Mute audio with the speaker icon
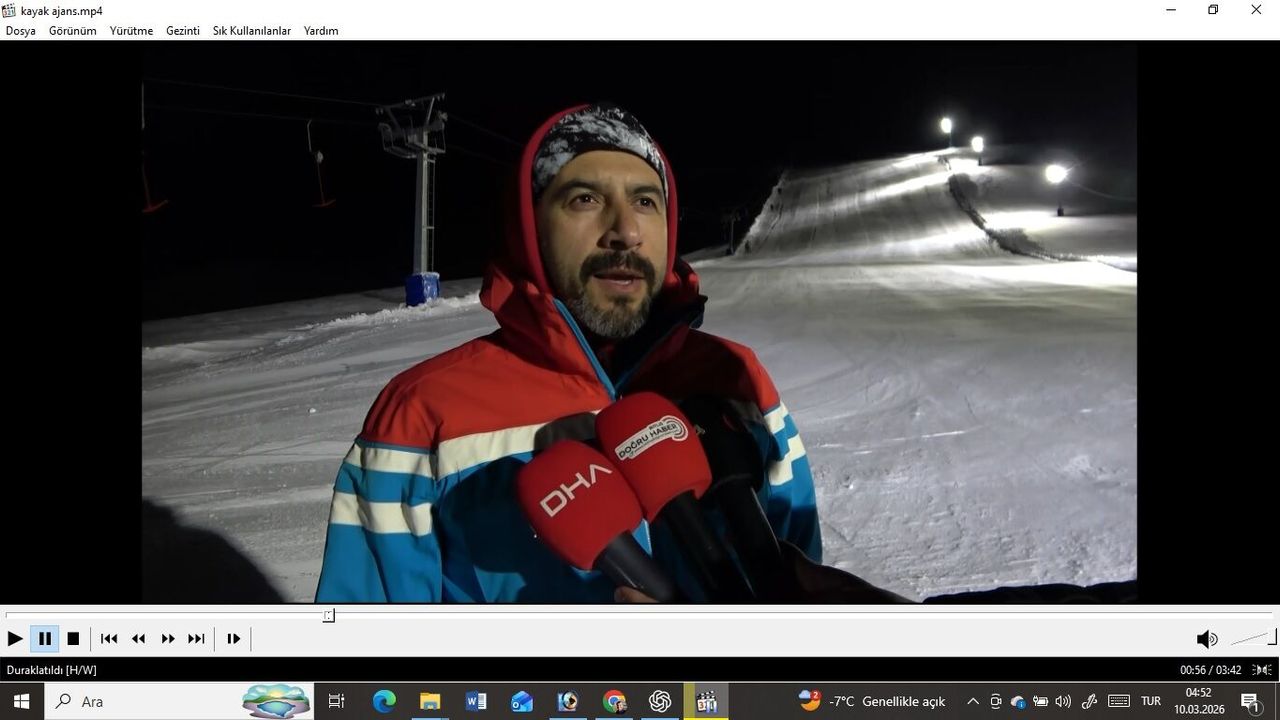1280x720 pixels. (x=1207, y=639)
